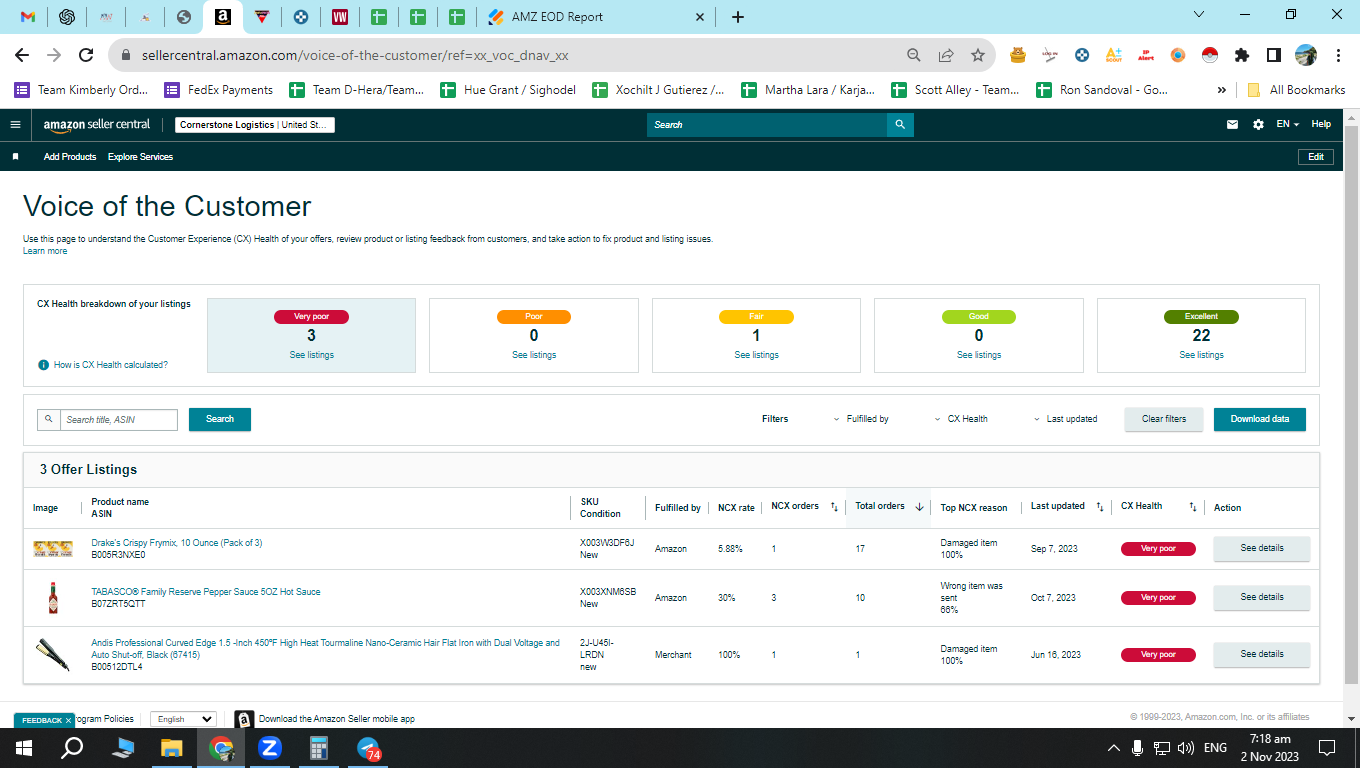1360x768 pixels.
Task: Bookmark this page with star icon
Action: coord(978,55)
